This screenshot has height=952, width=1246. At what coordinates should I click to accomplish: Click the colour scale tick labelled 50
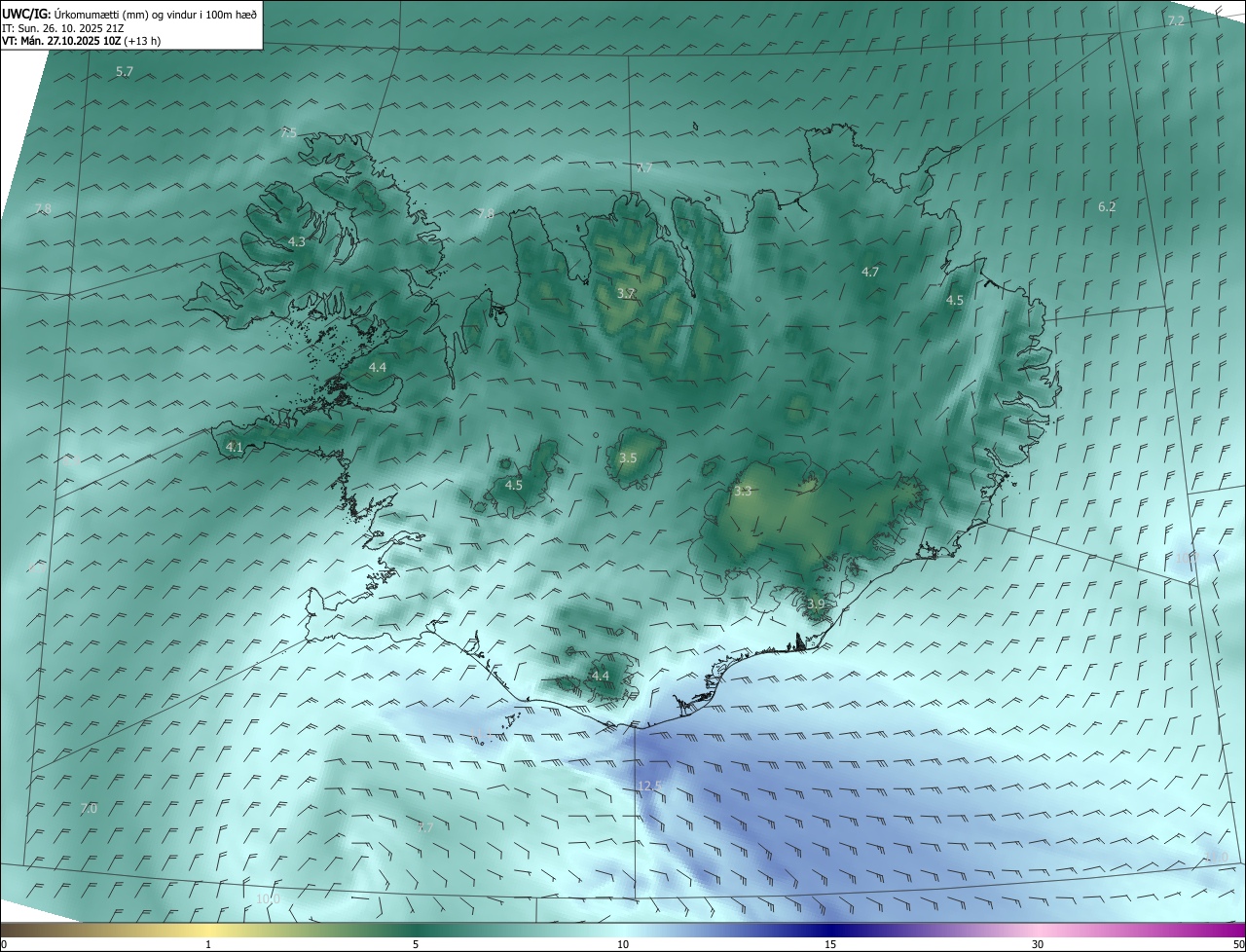[1238, 944]
